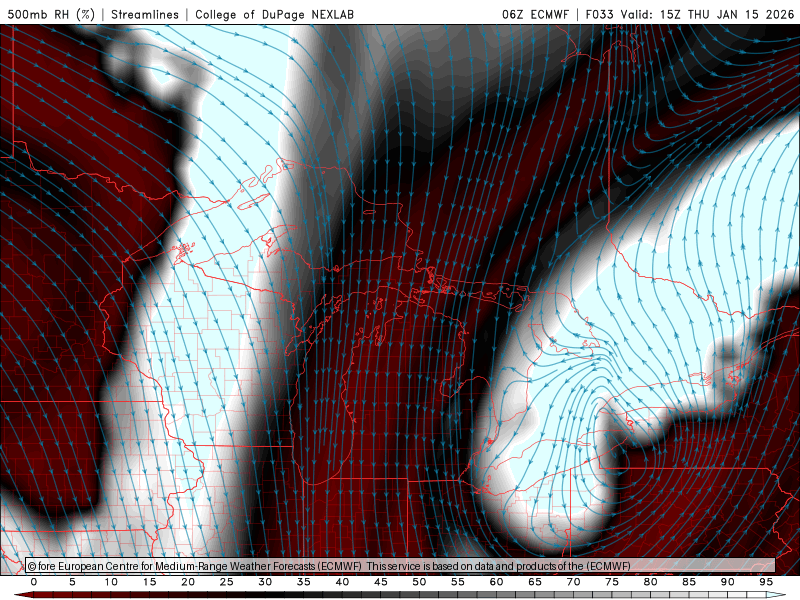Select the "90" value on the color scale
The width and height of the screenshot is (800, 600).
(x=728, y=582)
